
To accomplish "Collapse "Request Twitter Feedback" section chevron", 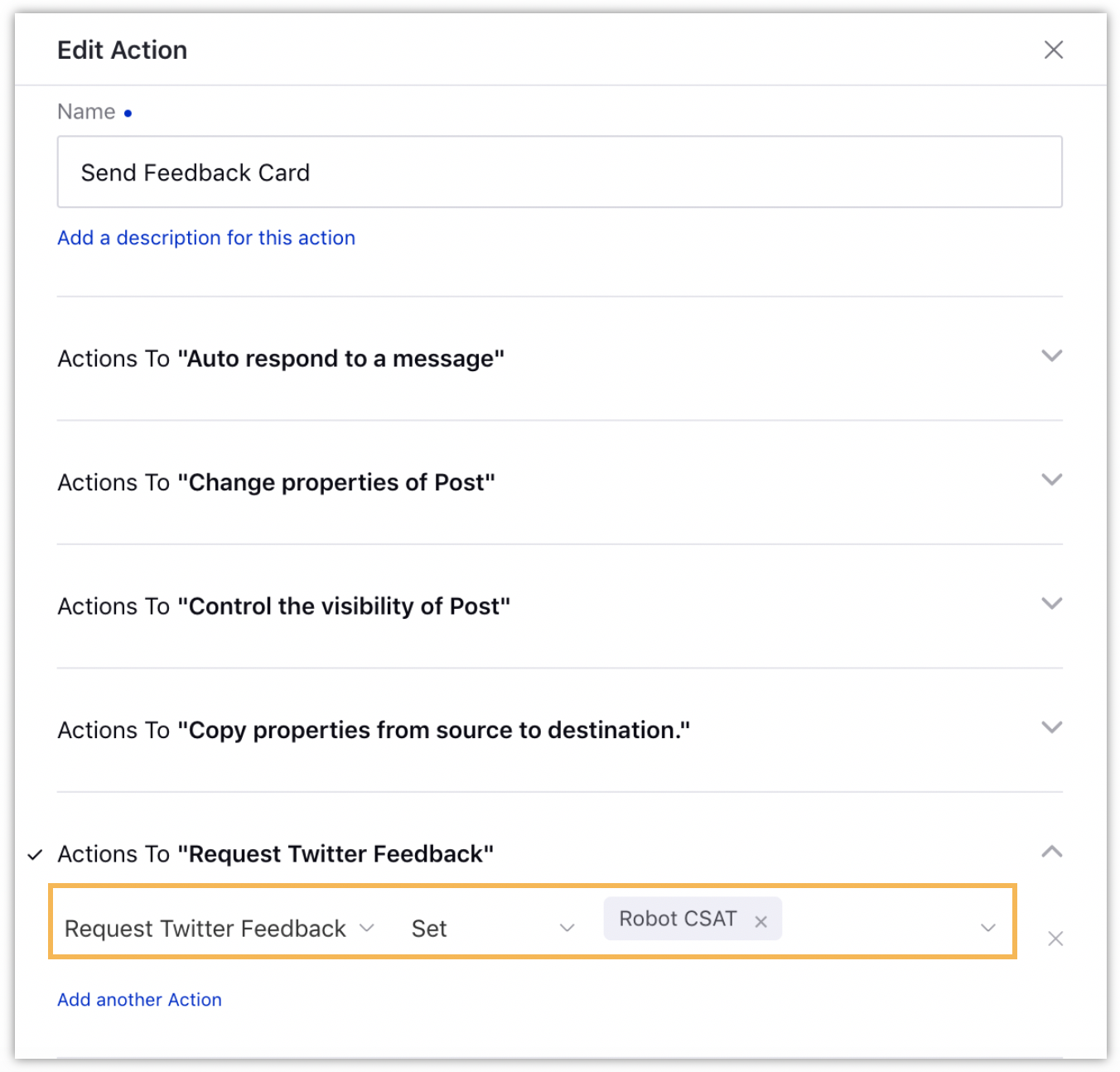I will (1051, 852).
